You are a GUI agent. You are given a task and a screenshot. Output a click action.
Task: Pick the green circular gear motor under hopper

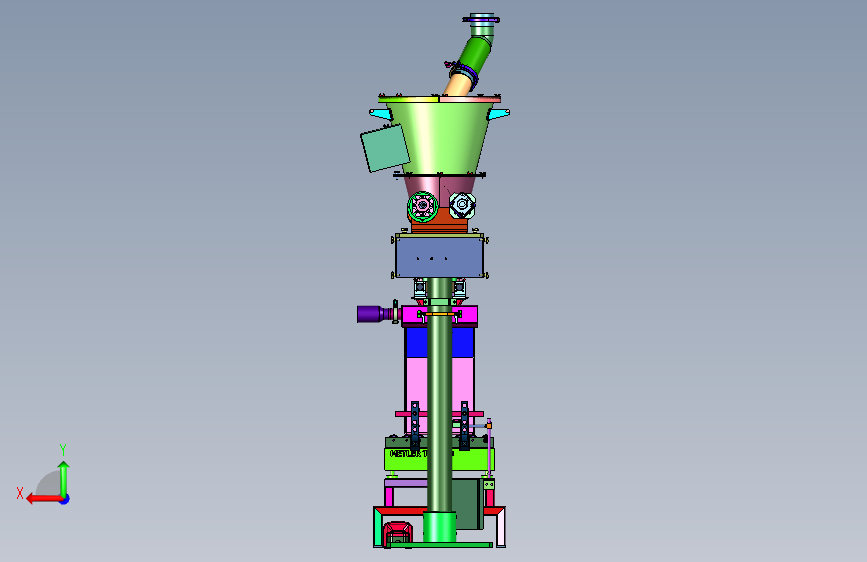click(x=423, y=206)
